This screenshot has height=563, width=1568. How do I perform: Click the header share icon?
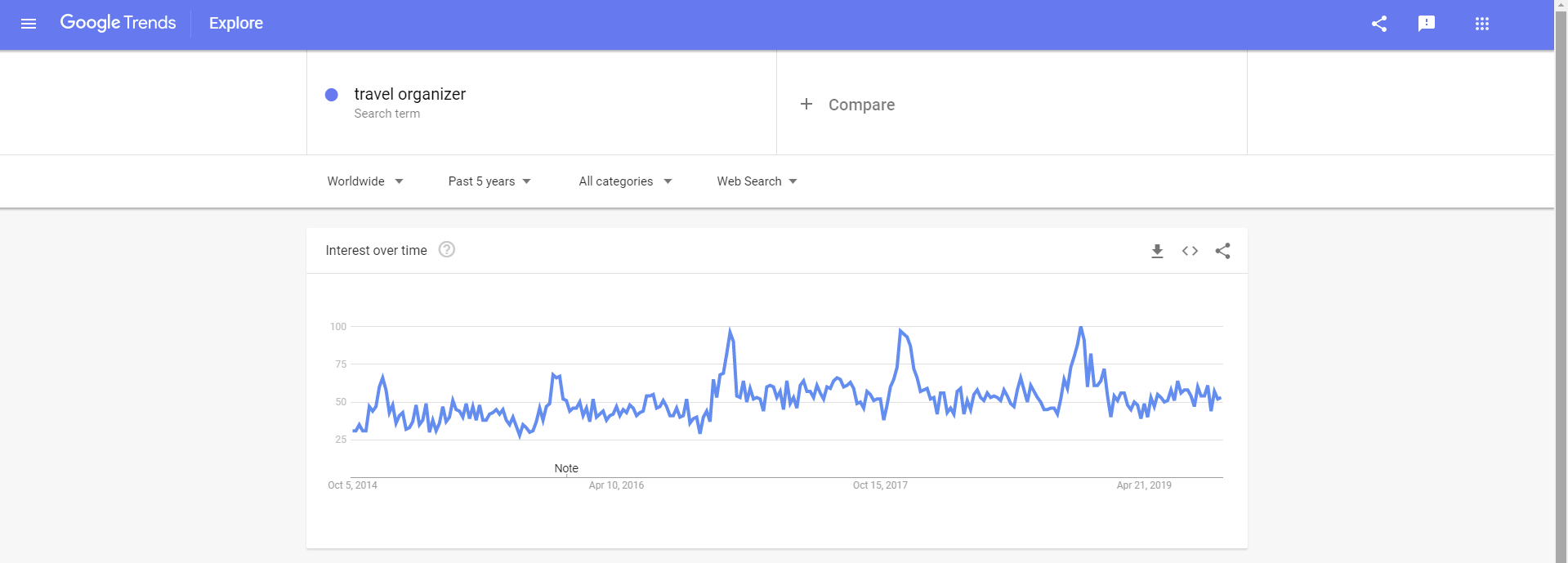1379,24
